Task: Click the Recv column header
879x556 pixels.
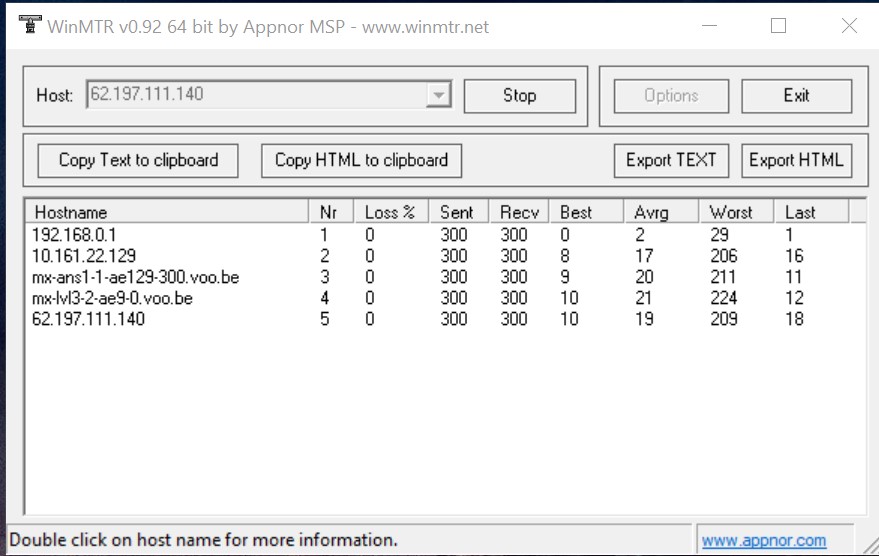Action: [x=519, y=212]
